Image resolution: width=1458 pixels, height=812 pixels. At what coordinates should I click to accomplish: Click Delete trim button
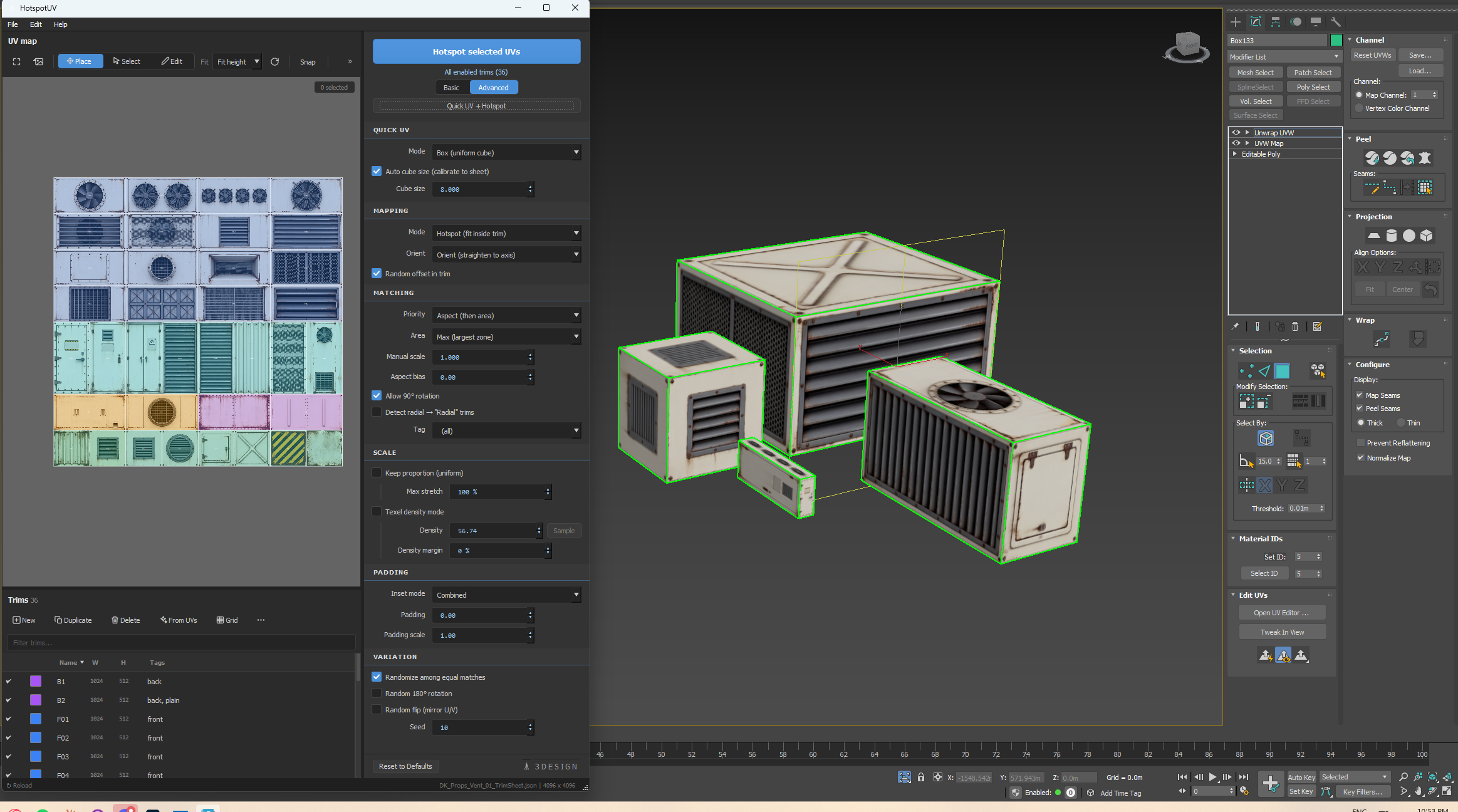(x=126, y=620)
